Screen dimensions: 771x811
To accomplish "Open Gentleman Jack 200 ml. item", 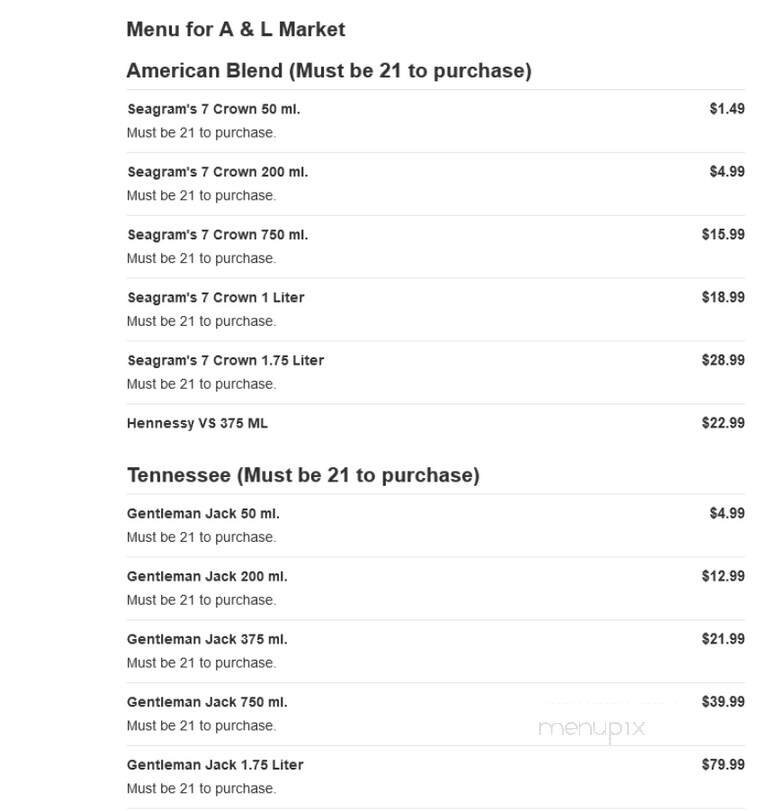I will point(207,576).
